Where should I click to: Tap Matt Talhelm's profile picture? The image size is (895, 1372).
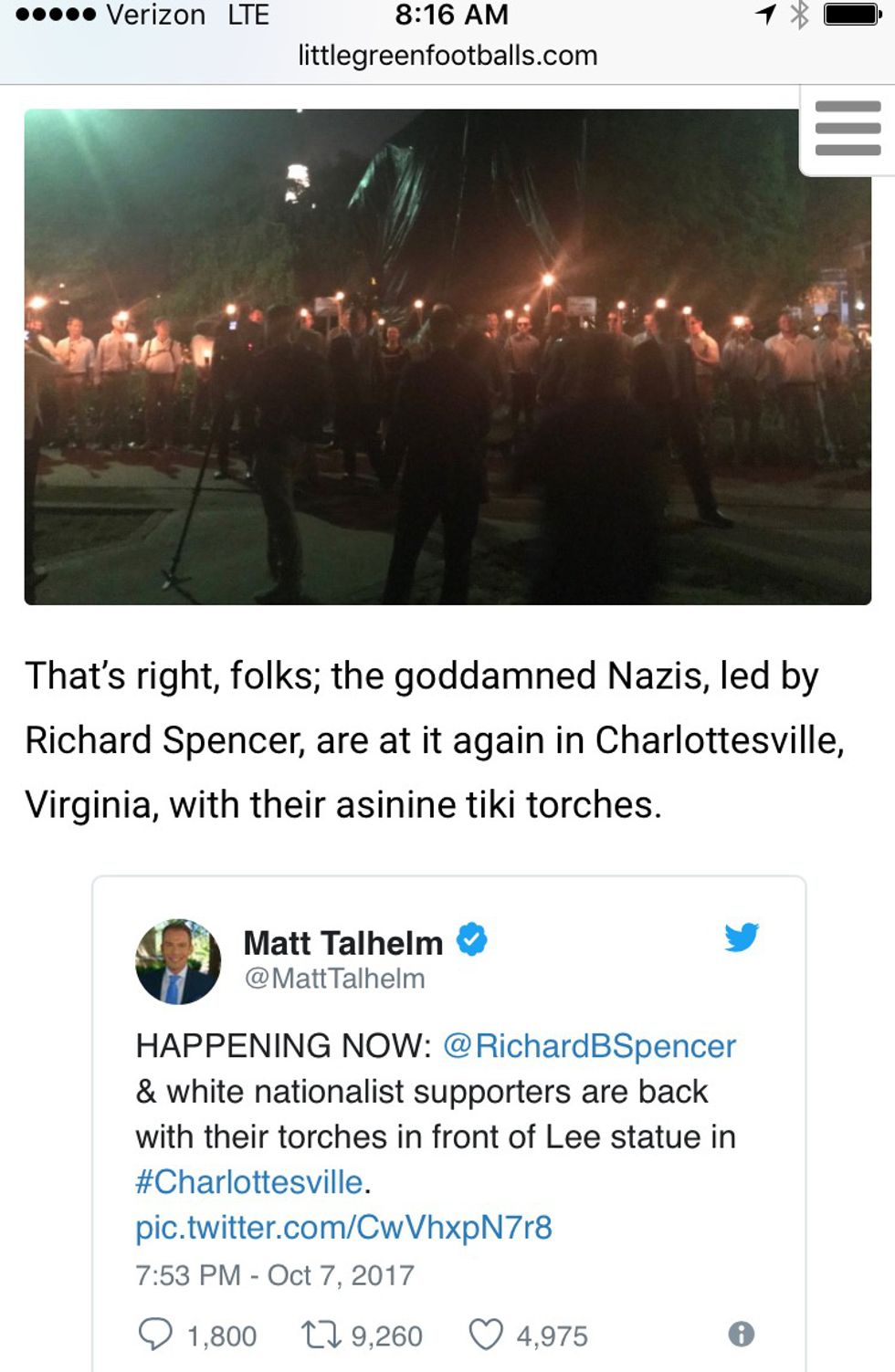point(178,961)
